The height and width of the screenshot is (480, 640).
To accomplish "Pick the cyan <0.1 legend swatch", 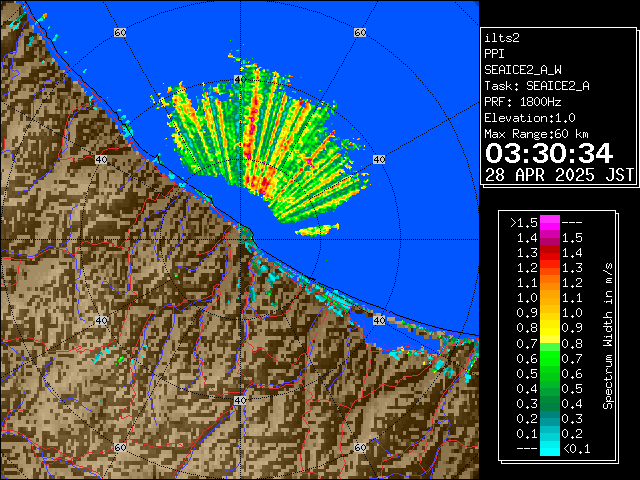I will point(550,448).
